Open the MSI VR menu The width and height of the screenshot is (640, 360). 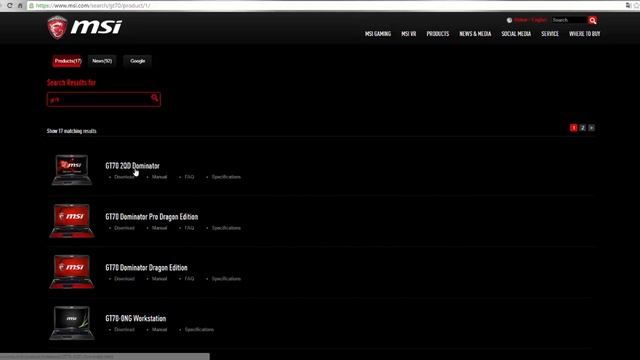409,34
